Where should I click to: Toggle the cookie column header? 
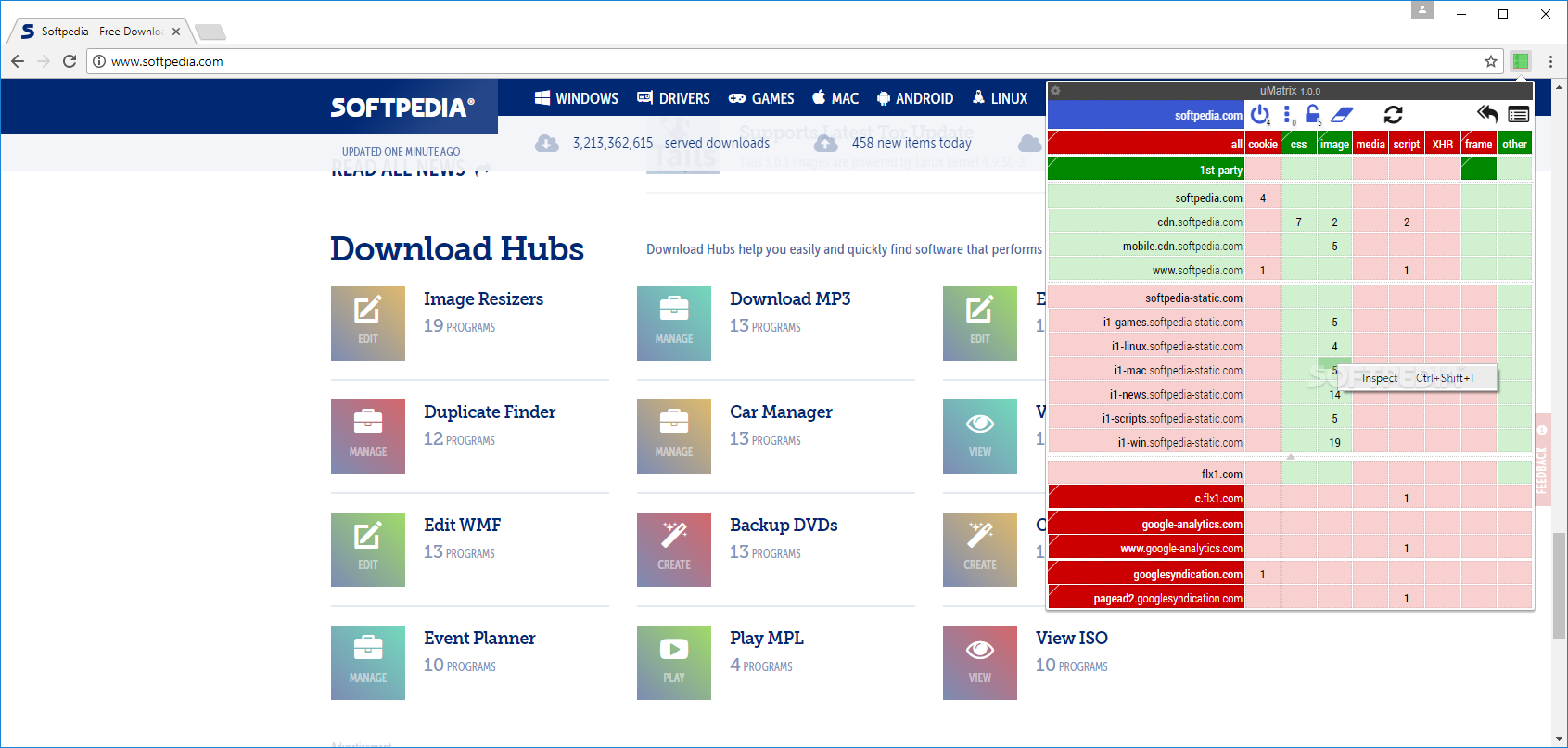click(1263, 144)
